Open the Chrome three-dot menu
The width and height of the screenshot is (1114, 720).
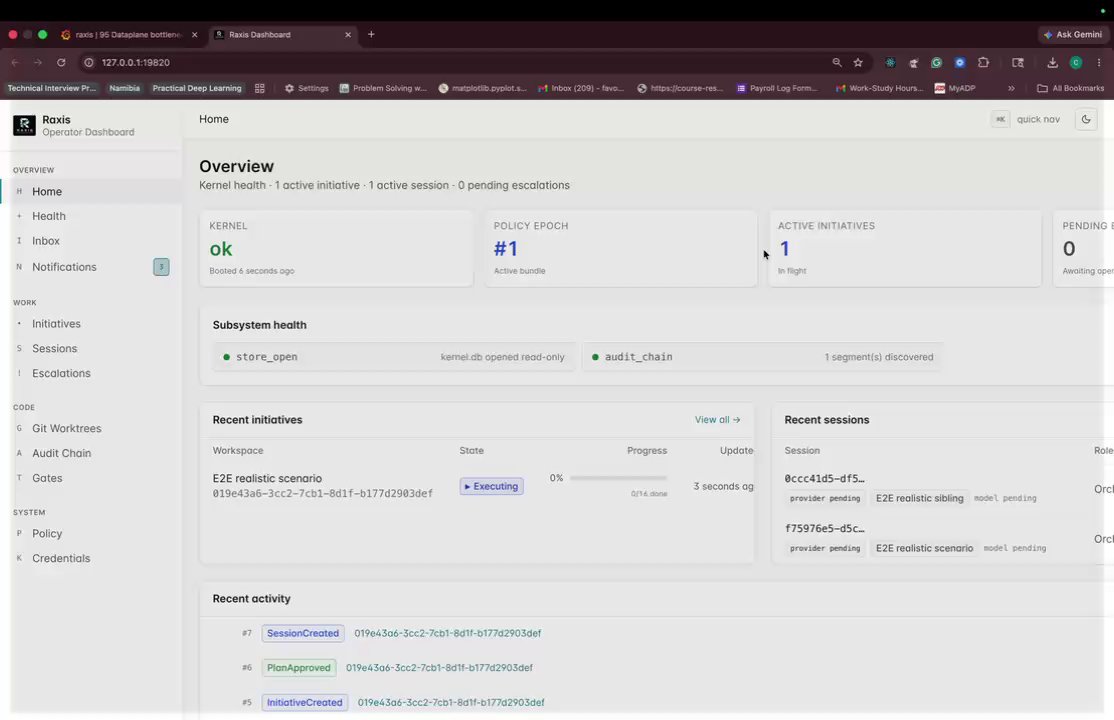1098,63
